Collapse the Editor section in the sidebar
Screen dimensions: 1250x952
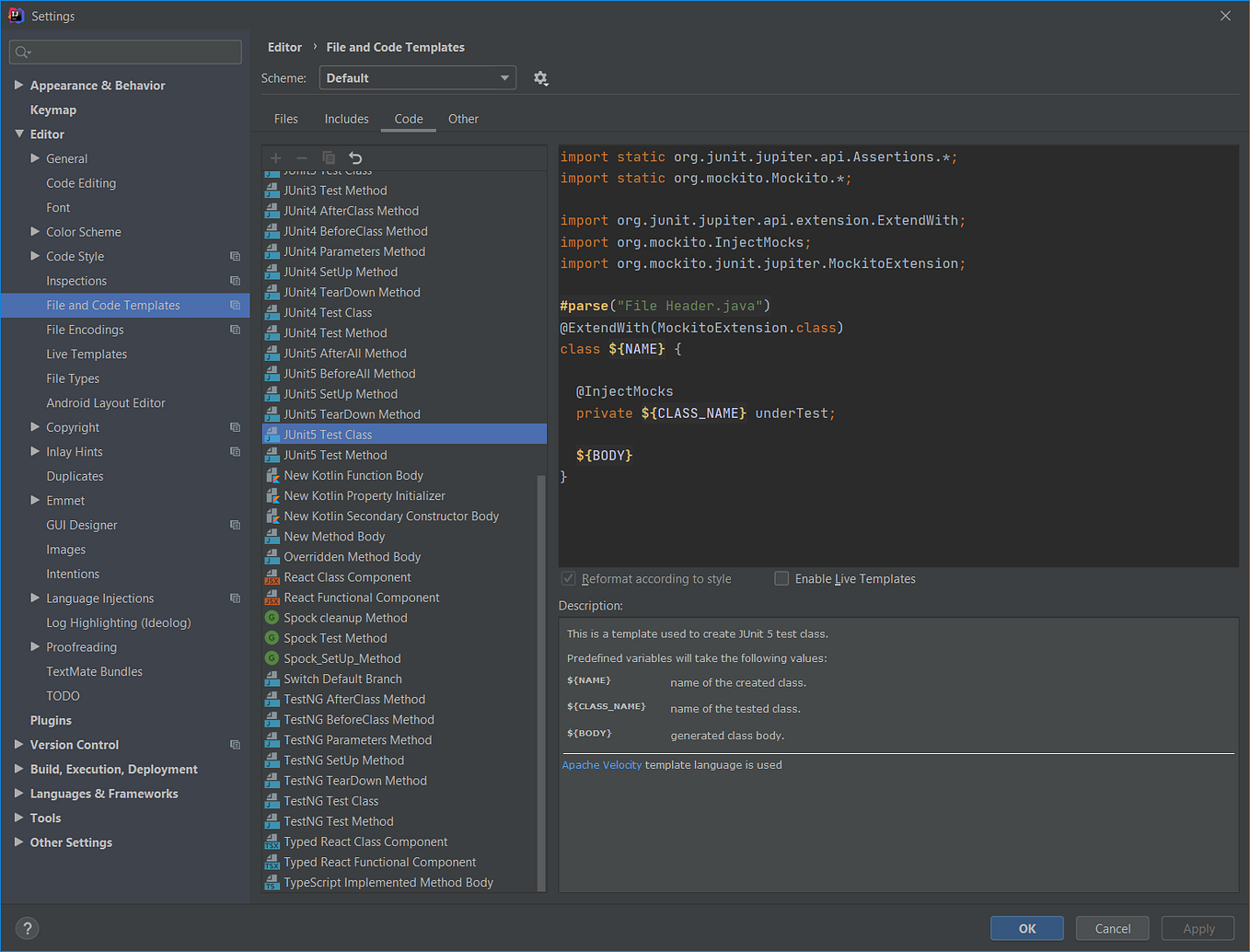[20, 134]
